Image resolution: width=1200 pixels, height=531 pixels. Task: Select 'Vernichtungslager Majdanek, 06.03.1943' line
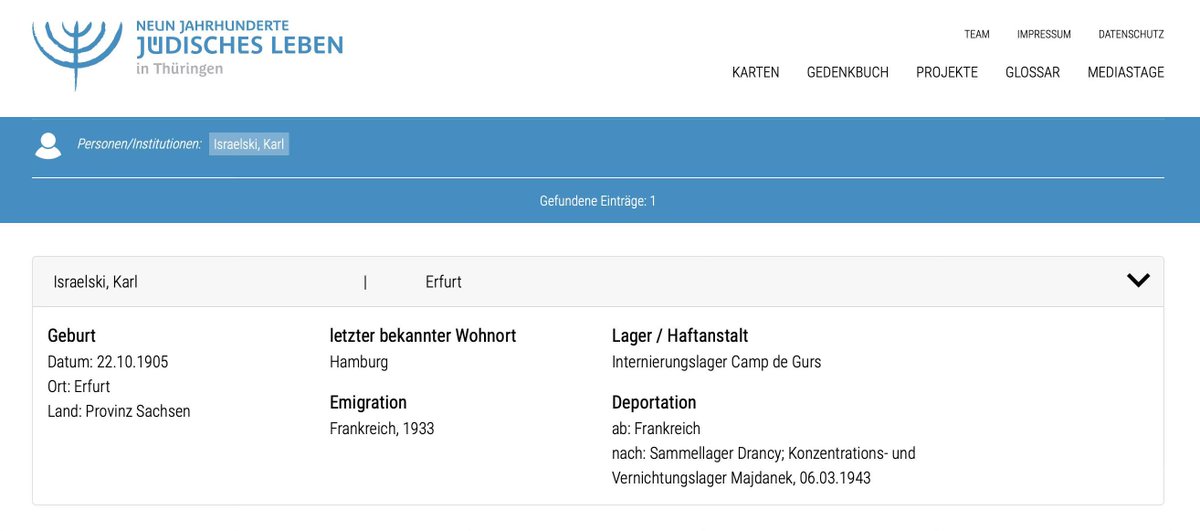click(x=741, y=478)
